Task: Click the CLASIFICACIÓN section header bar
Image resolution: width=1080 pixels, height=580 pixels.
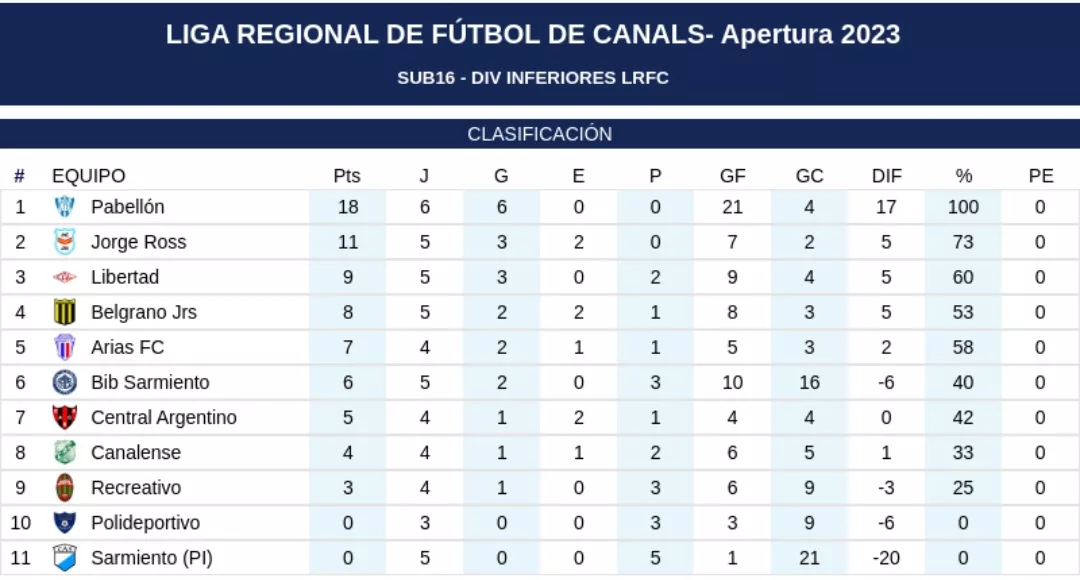Action: coord(540,134)
